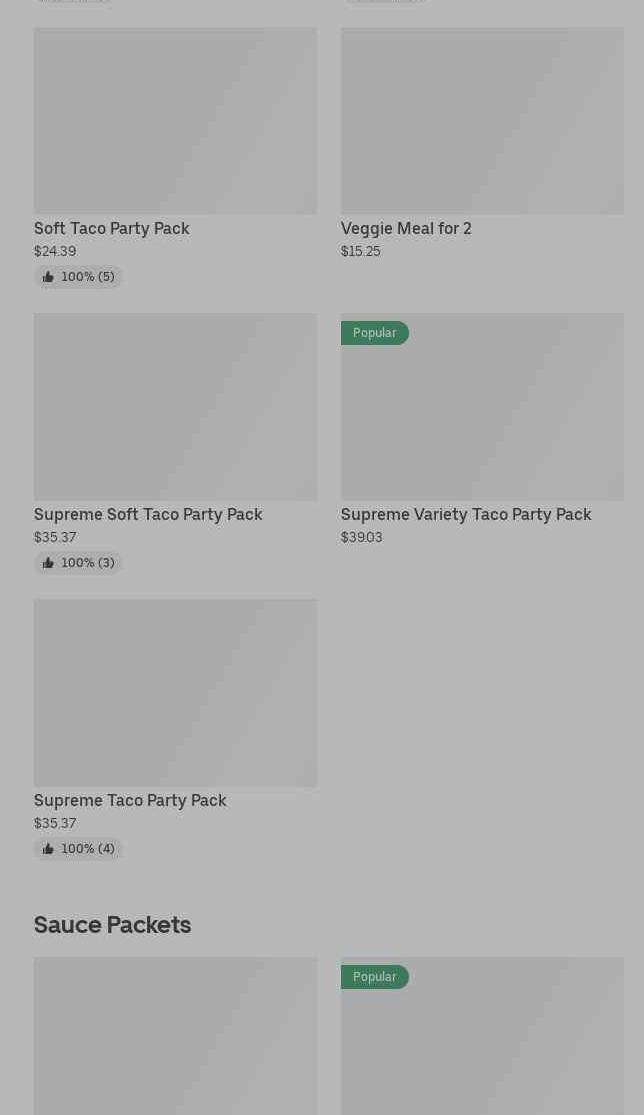Viewport: 644px width, 1115px height.
Task: Click Popular badge in Sauce Packets section
Action: pos(374,977)
